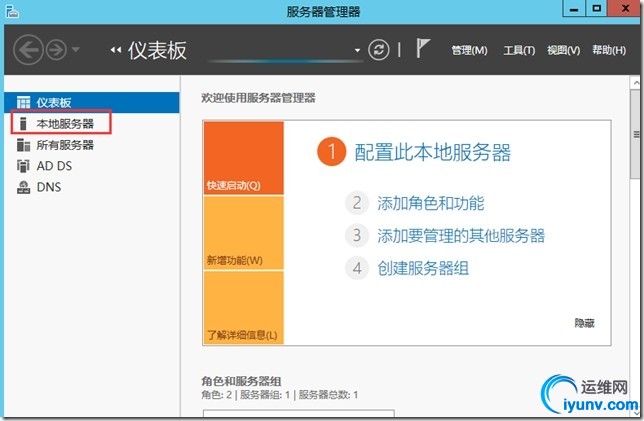This screenshot has height=421, width=644.
Task: Open the 管理(M) menu
Action: pos(469,50)
